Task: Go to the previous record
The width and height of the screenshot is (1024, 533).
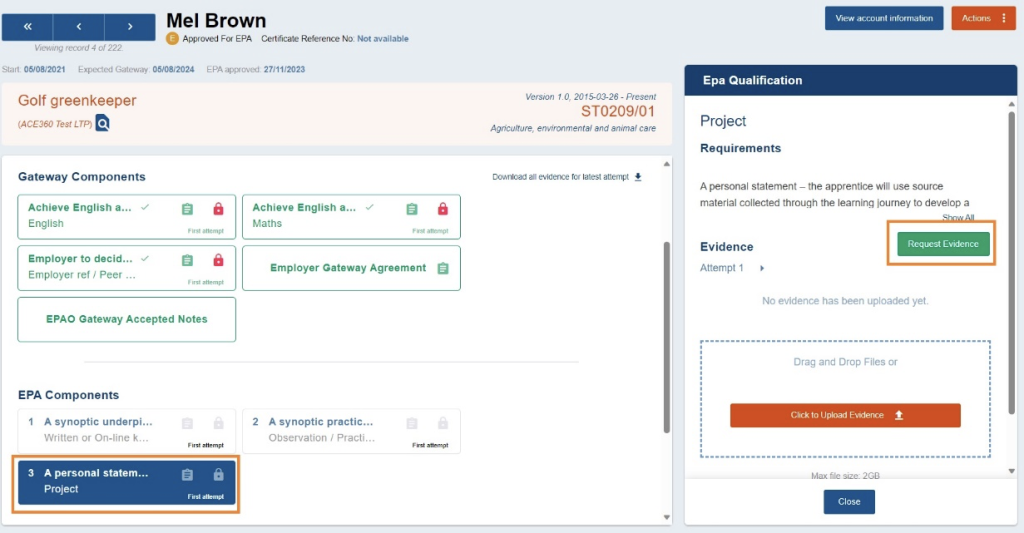Action: [x=79, y=27]
